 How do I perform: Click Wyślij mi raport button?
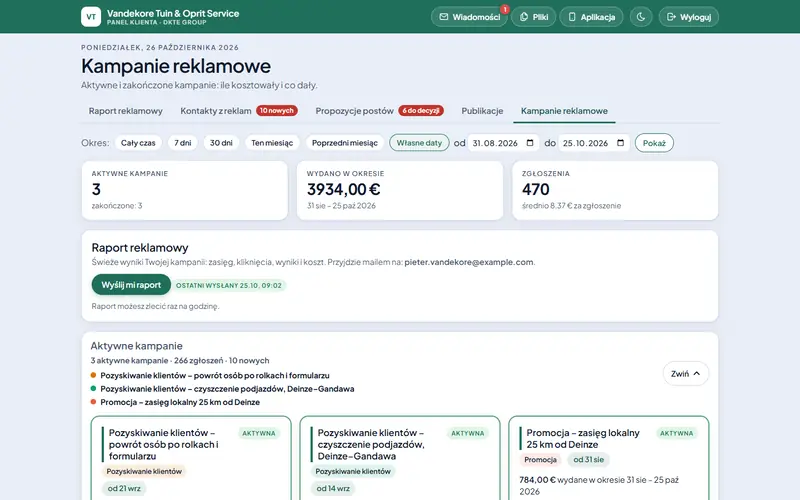tap(131, 285)
